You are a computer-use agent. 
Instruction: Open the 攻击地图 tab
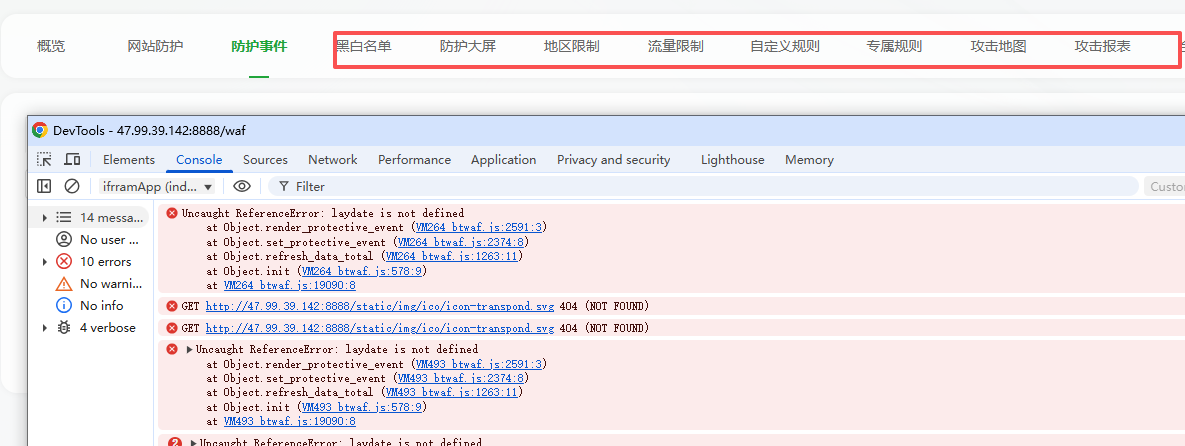(x=998, y=46)
